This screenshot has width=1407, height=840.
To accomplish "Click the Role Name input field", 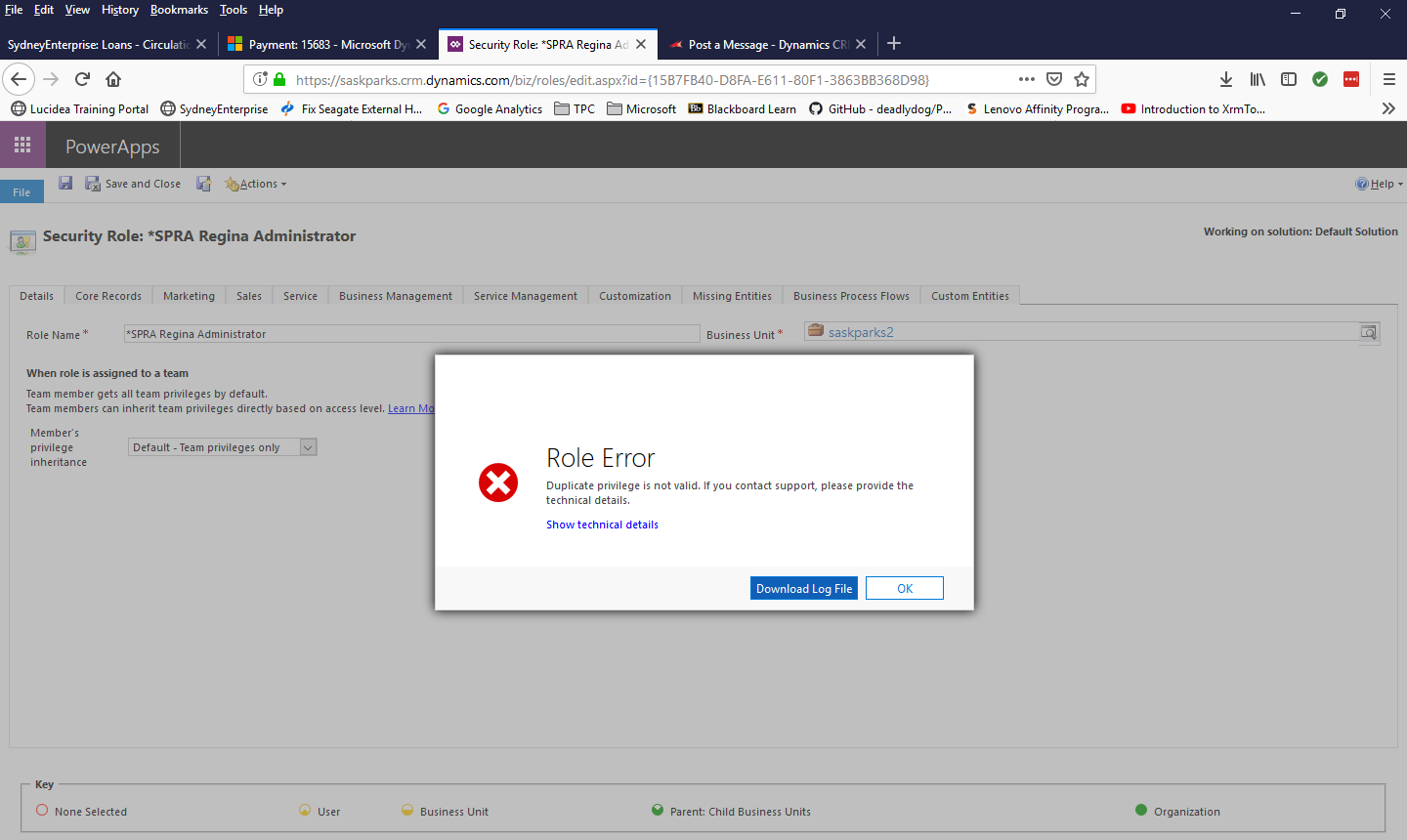I will tap(411, 334).
